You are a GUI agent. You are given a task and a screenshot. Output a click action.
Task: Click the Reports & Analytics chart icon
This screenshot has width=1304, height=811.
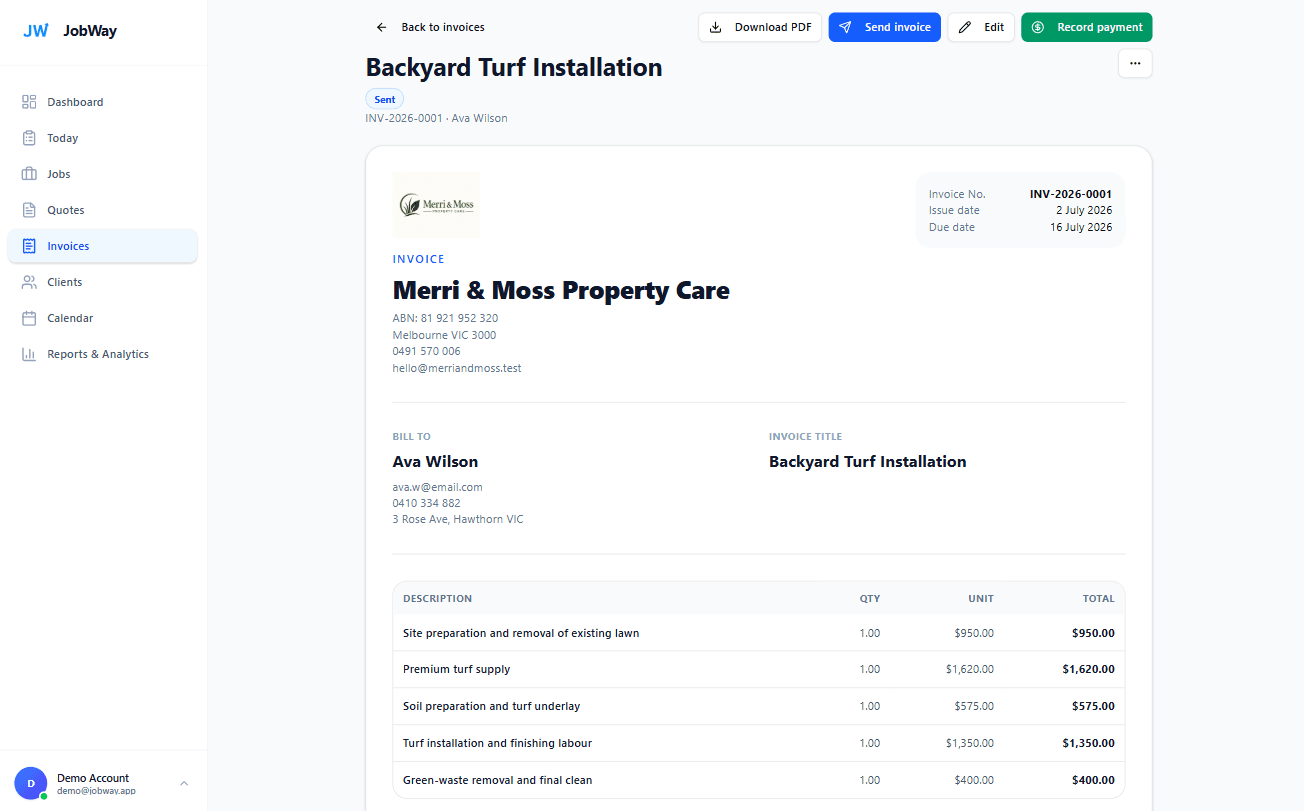coord(29,354)
